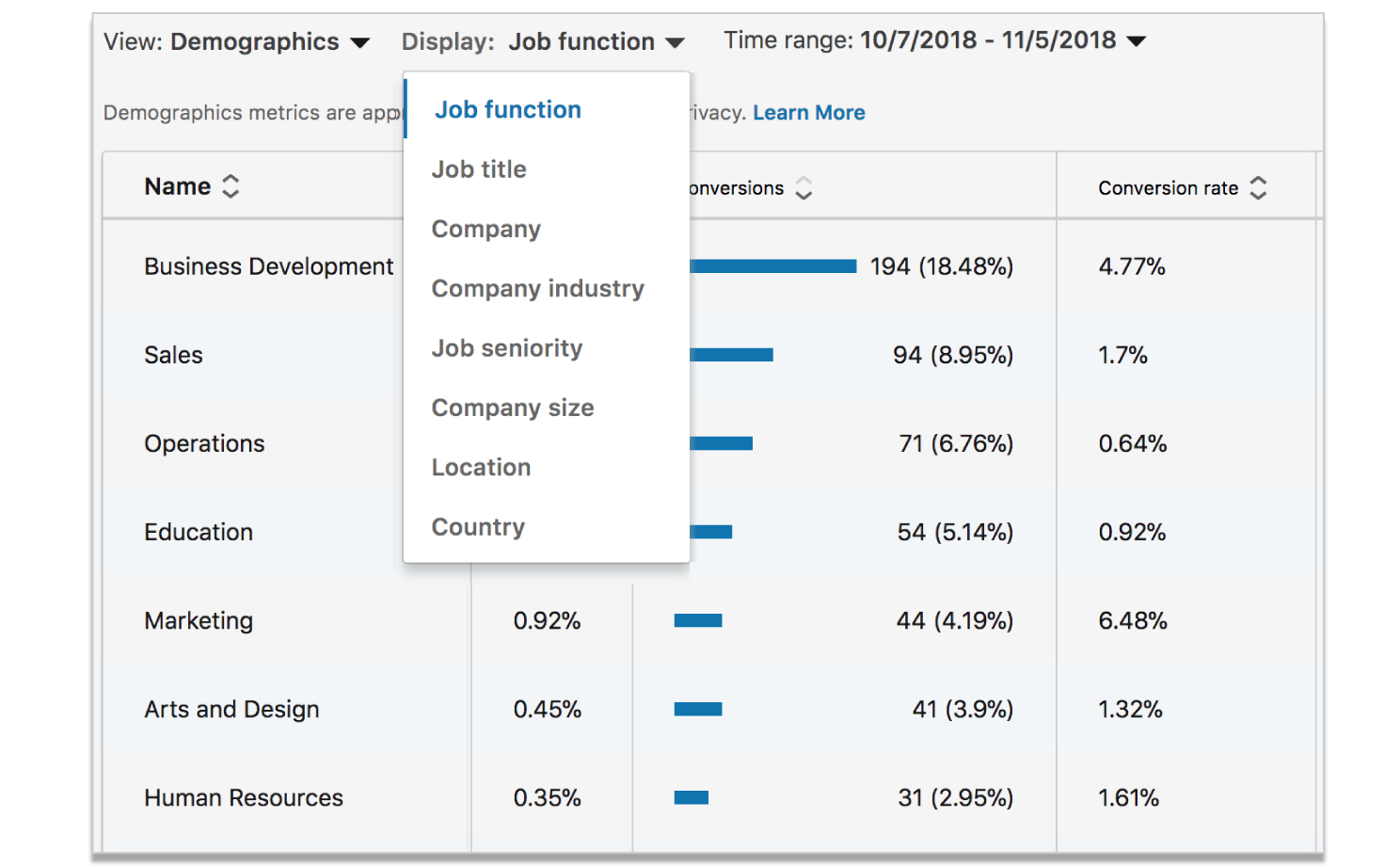Select Job title from display options
Viewport: 1400px width, 866px height.
(x=479, y=169)
